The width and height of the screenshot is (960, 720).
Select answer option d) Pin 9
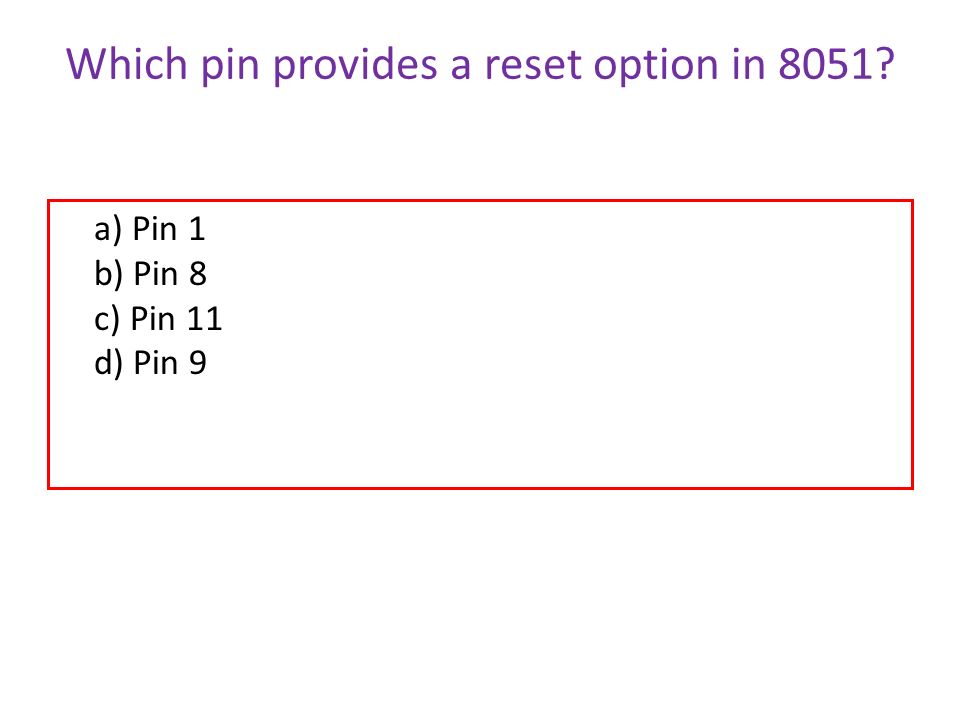[150, 363]
